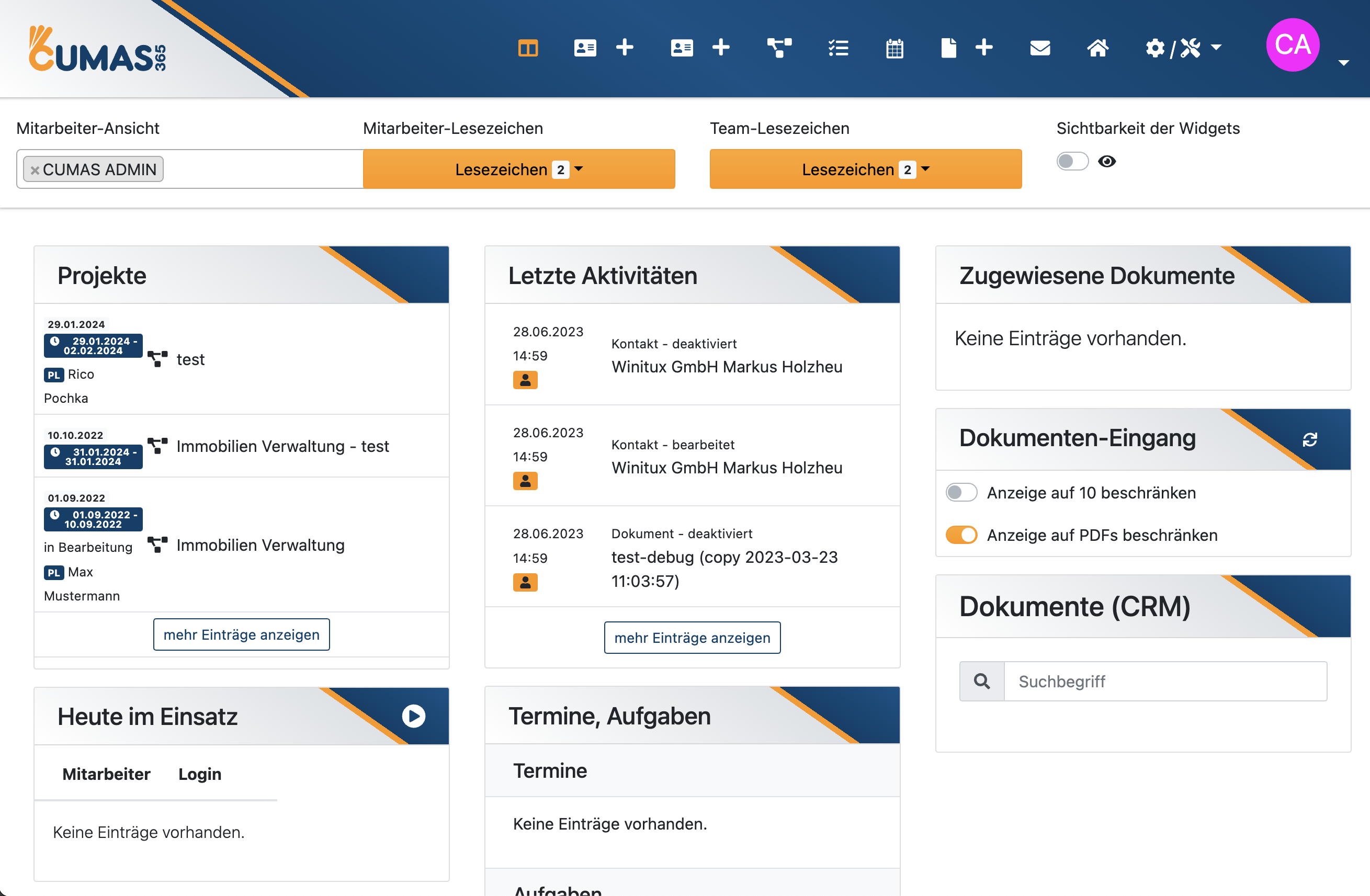Refresh the Dokumenten-Eingang widget

1309,440
